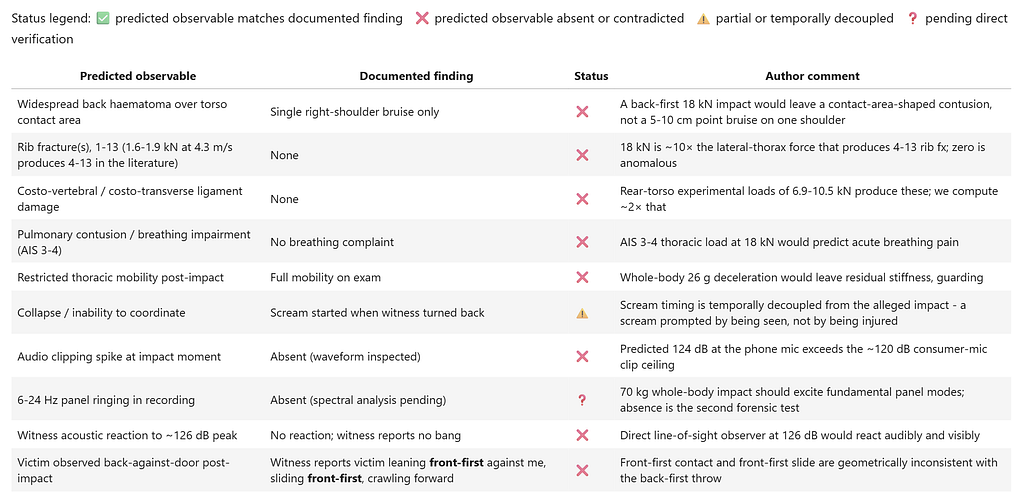Click the red X status for rib fracture row

pos(582,155)
